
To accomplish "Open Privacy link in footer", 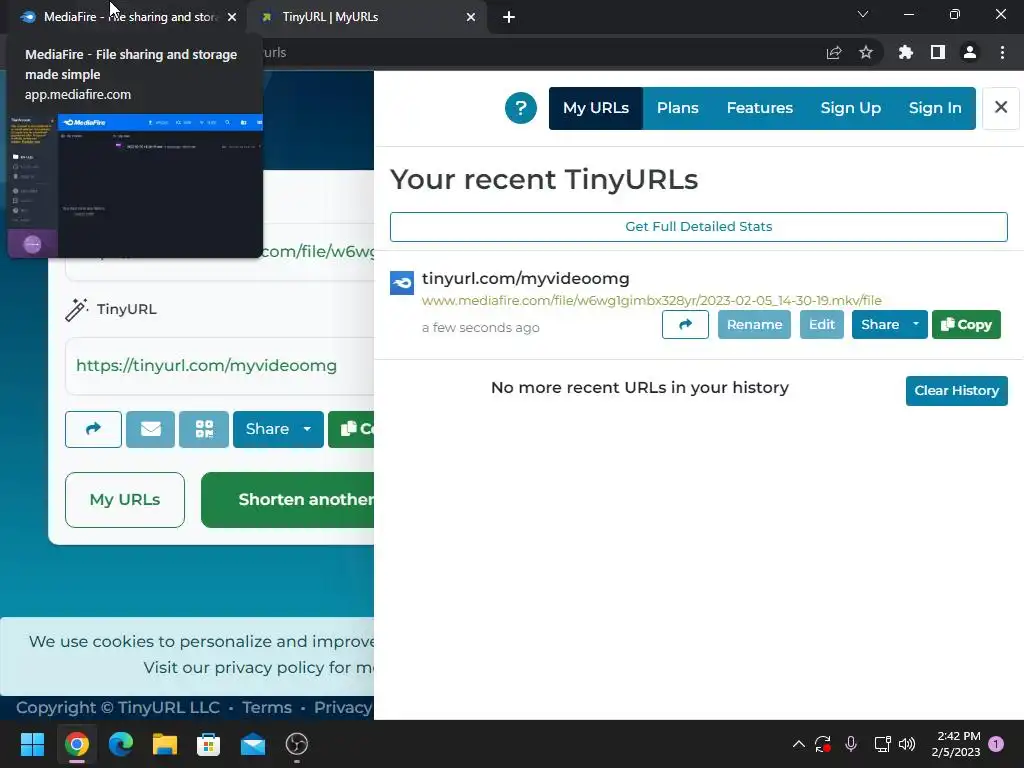I will pos(343,707).
